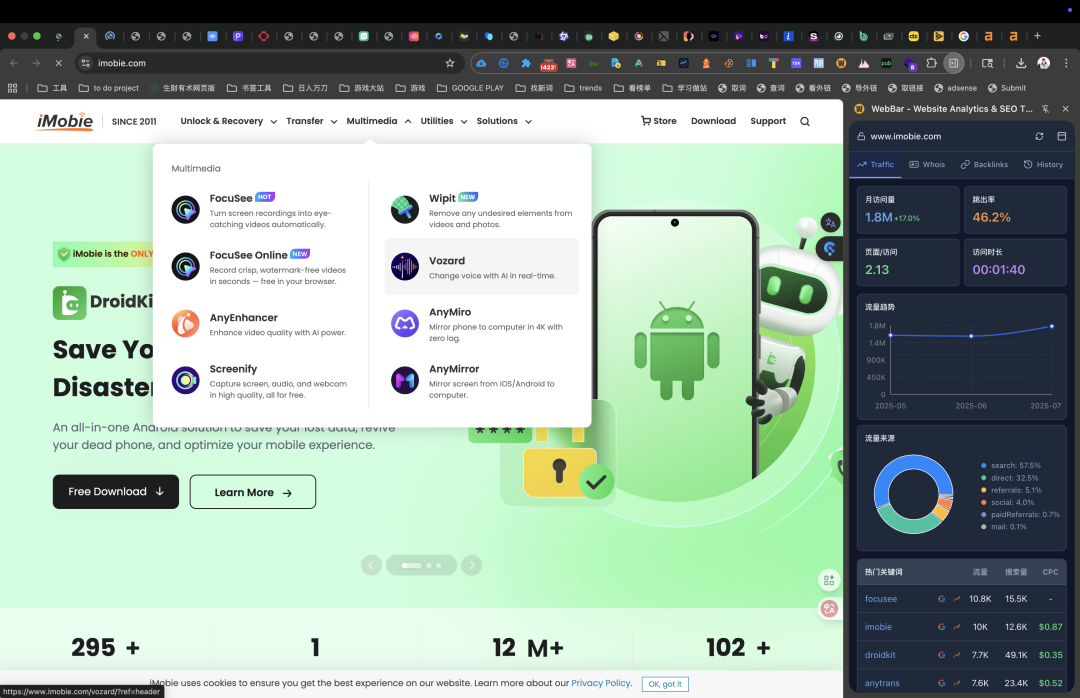Open the browser Downloads icon
The height and width of the screenshot is (698, 1080).
pyautogui.click(x=1021, y=63)
